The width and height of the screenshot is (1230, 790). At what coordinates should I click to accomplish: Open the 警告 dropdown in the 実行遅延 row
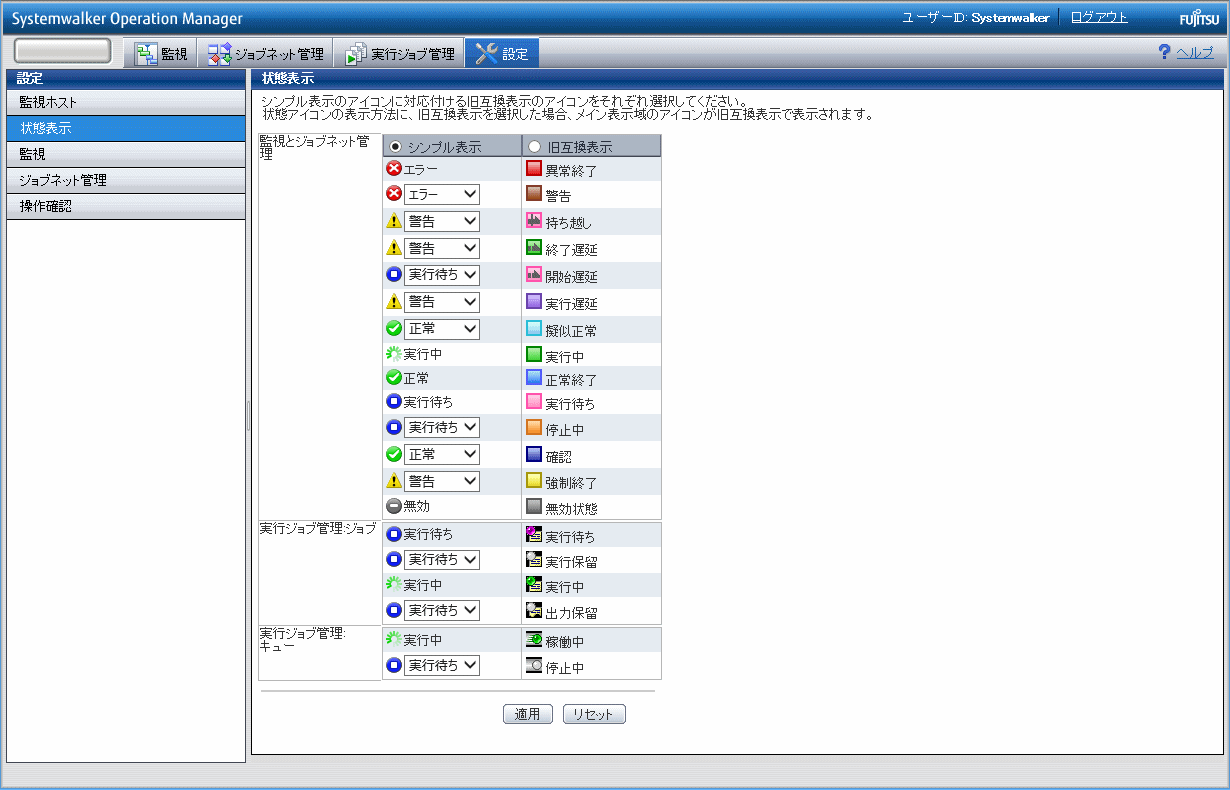coord(442,301)
